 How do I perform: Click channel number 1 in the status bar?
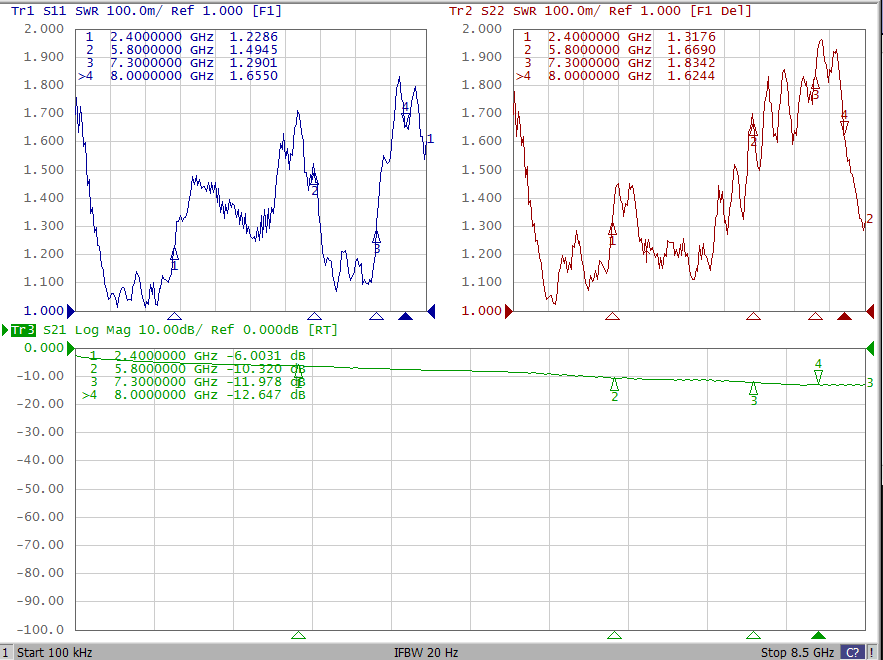[x=6, y=652]
